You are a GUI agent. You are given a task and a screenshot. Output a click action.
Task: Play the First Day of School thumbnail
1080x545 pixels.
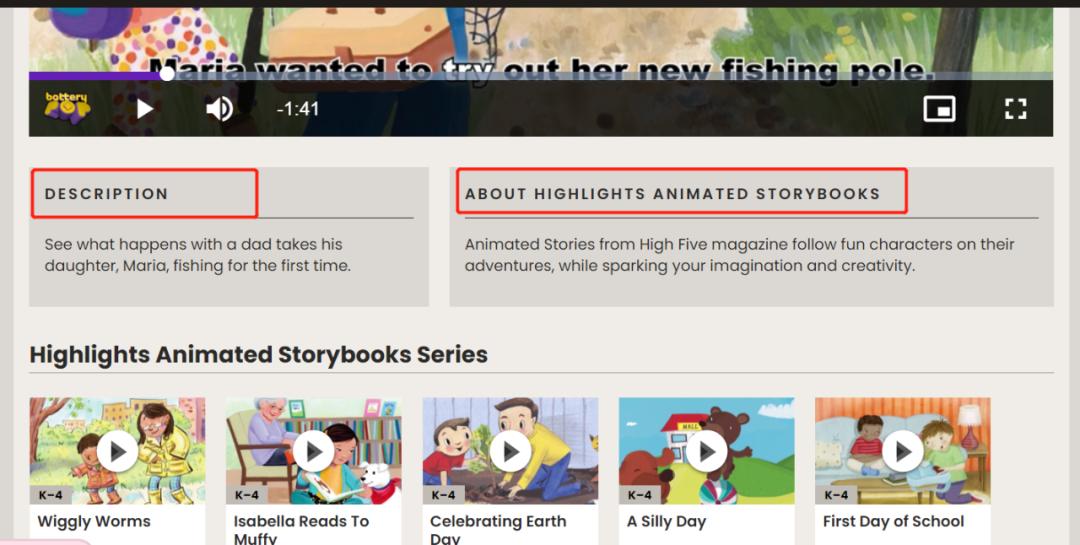point(903,451)
